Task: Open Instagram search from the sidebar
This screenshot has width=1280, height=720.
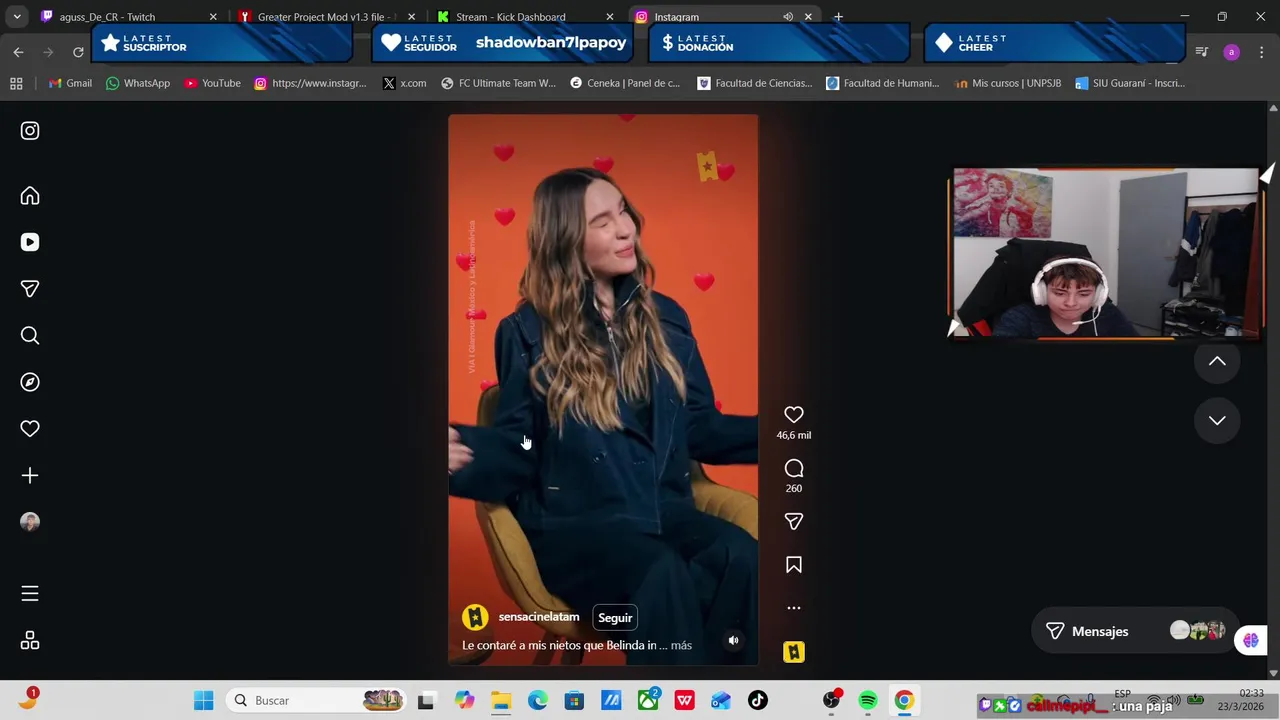Action: [x=30, y=336]
